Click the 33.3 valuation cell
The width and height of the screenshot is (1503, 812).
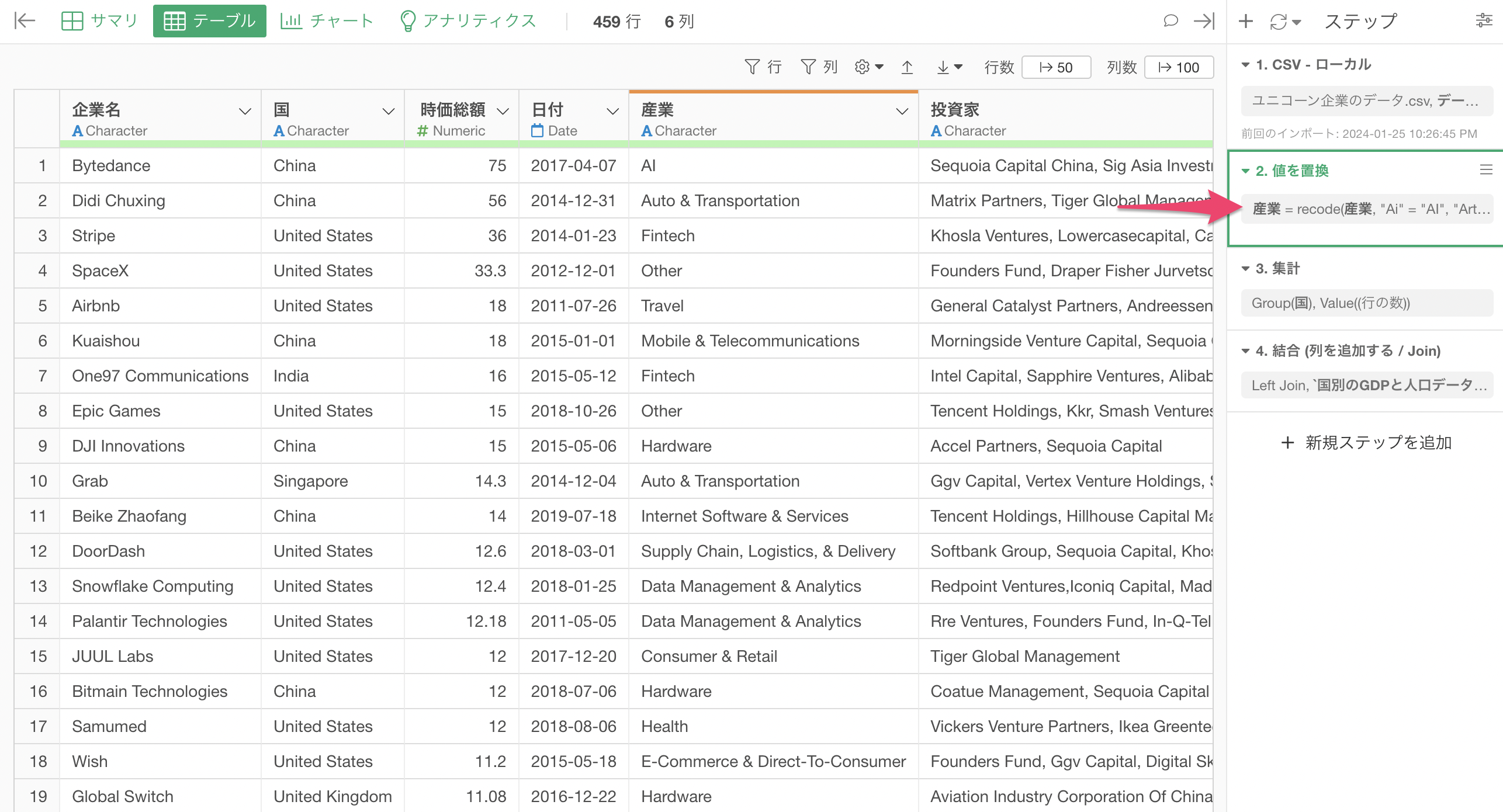(x=462, y=271)
